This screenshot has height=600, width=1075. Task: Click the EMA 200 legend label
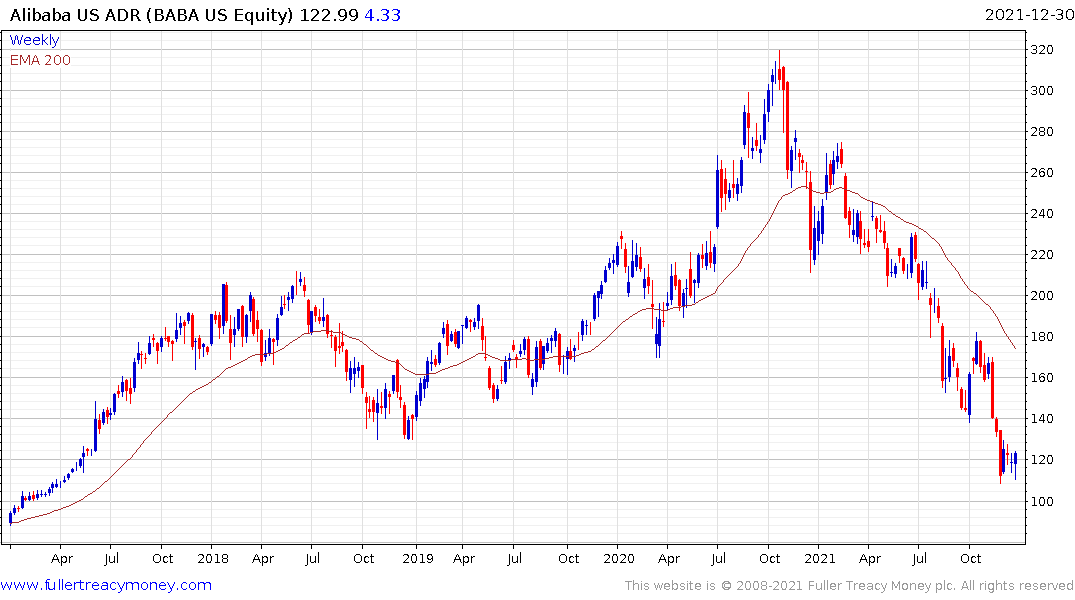(40, 60)
